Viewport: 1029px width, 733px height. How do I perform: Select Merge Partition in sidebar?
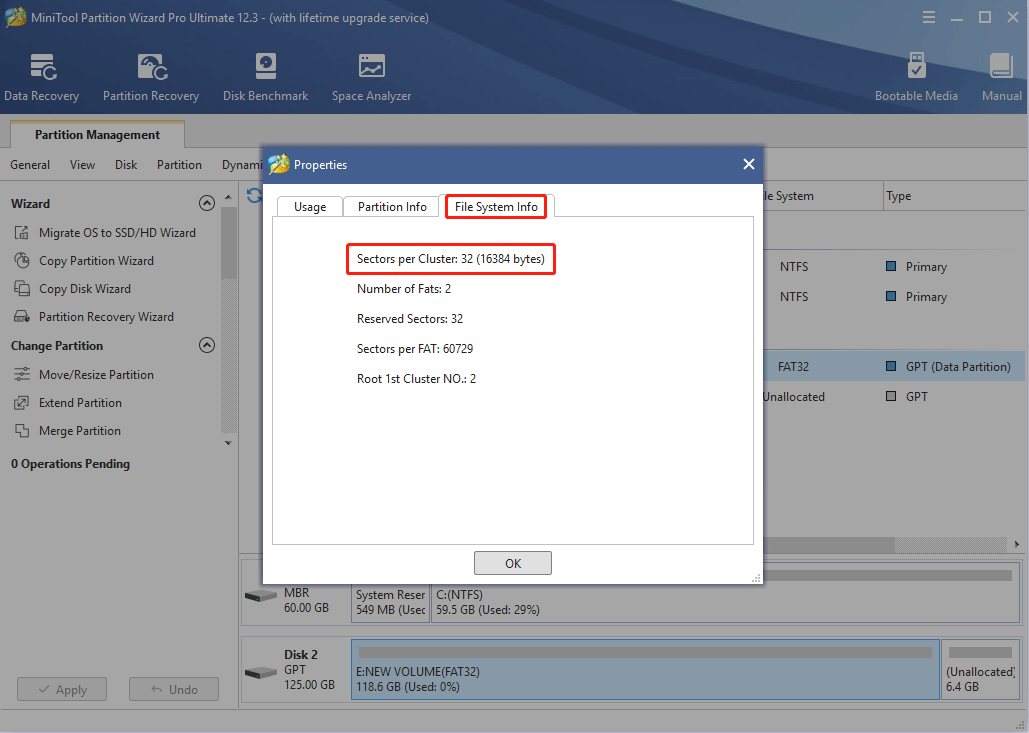tap(79, 431)
